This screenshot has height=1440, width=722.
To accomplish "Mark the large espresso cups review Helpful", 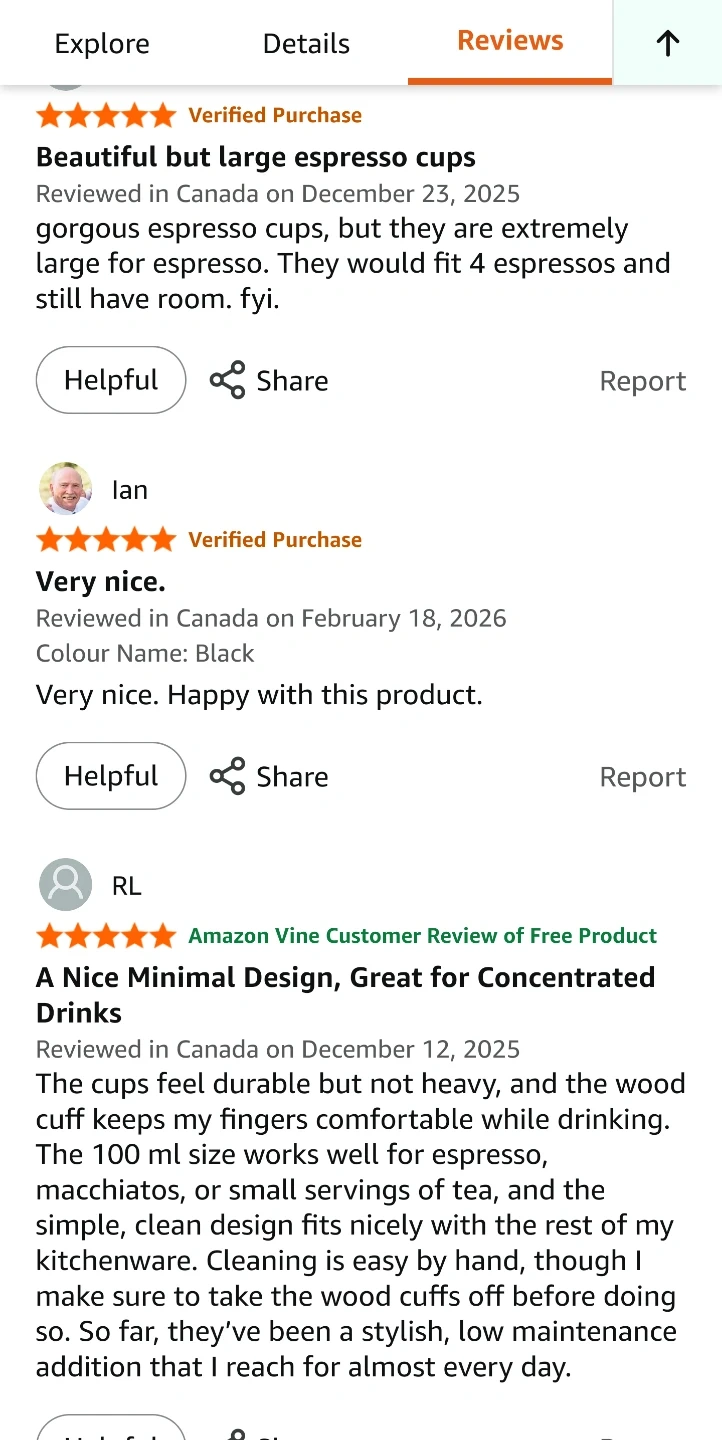I will tap(111, 380).
